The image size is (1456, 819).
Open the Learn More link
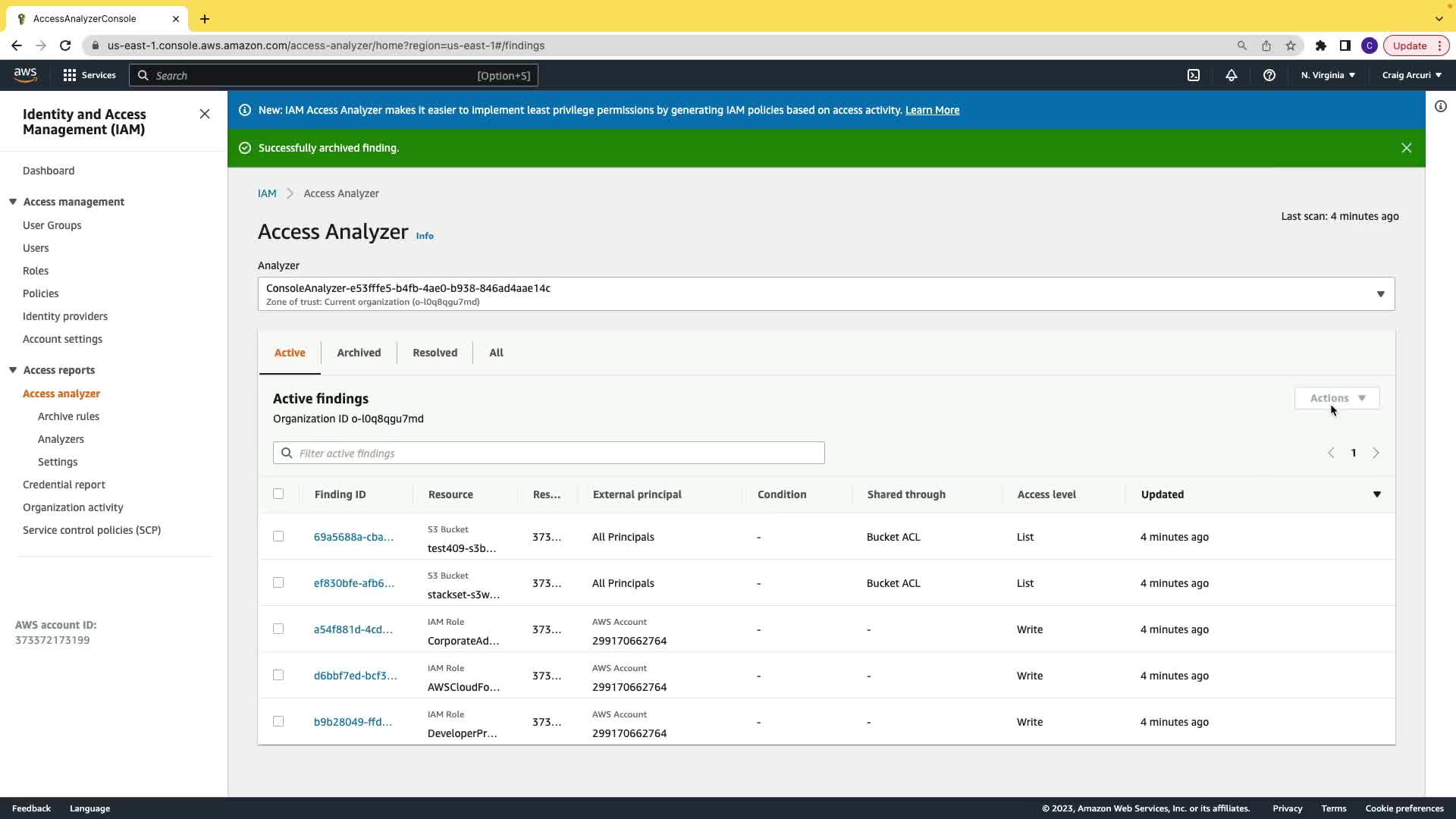tap(932, 110)
